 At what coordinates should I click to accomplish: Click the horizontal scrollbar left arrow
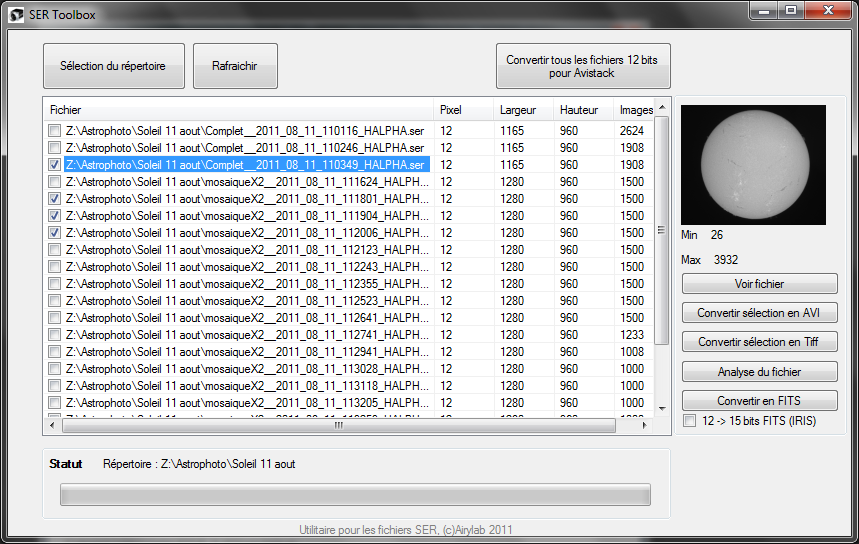tap(53, 425)
